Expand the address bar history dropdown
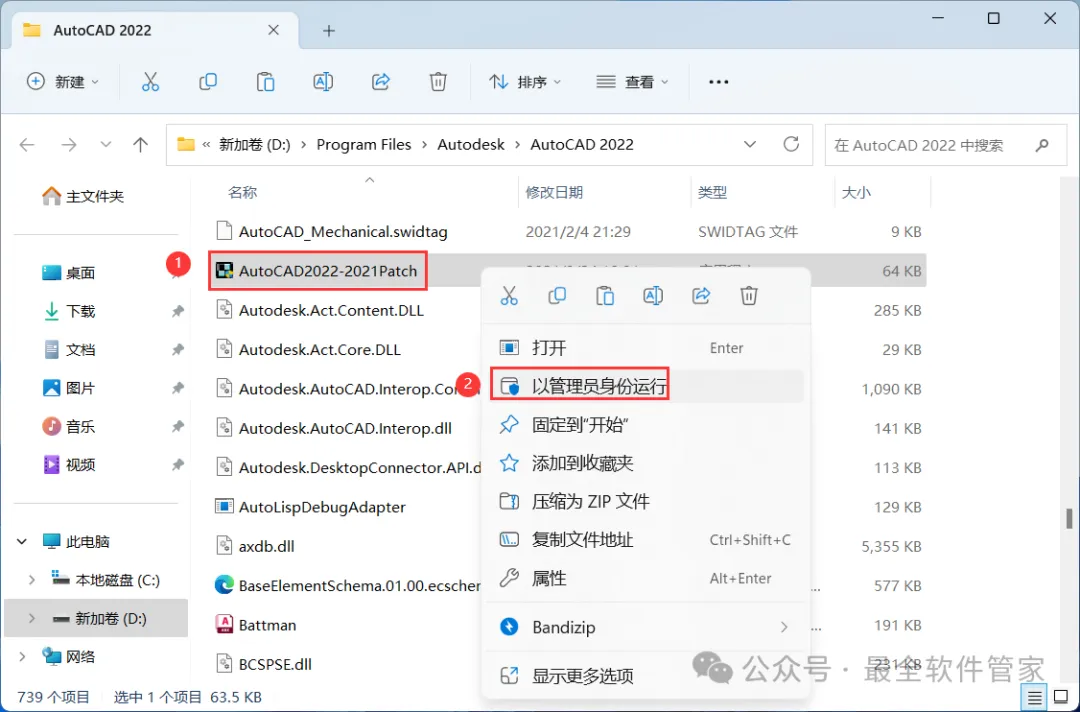Viewport: 1080px width, 712px height. [x=750, y=145]
